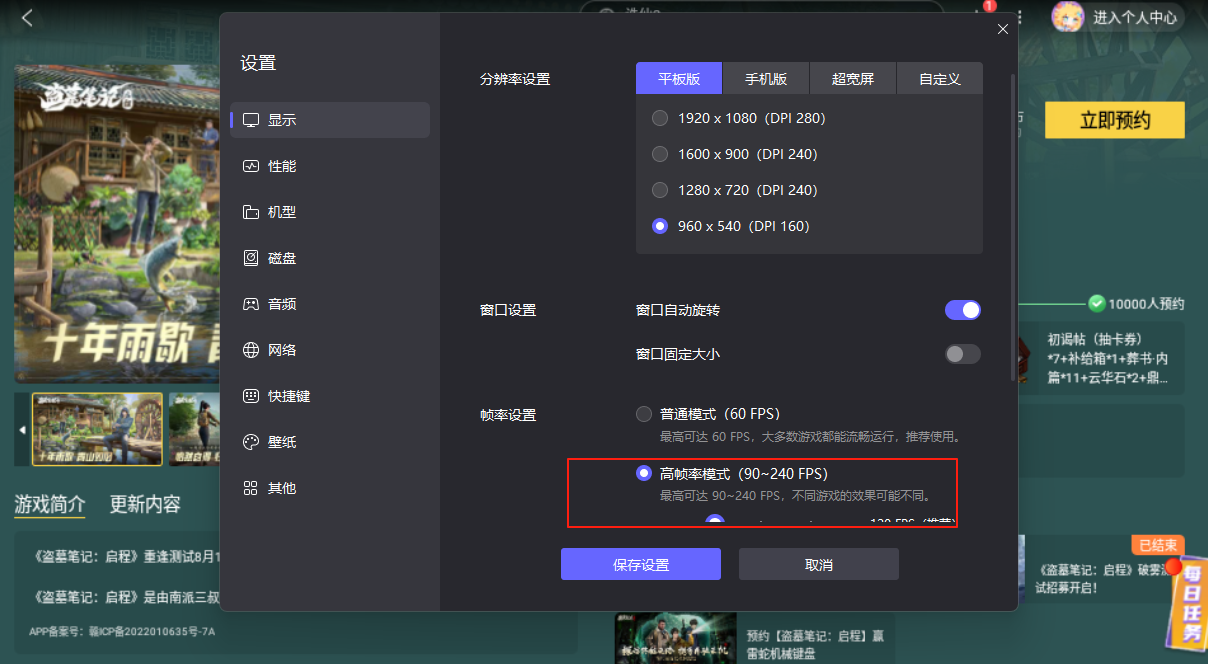Select the second screenshot thumbnail

click(194, 429)
